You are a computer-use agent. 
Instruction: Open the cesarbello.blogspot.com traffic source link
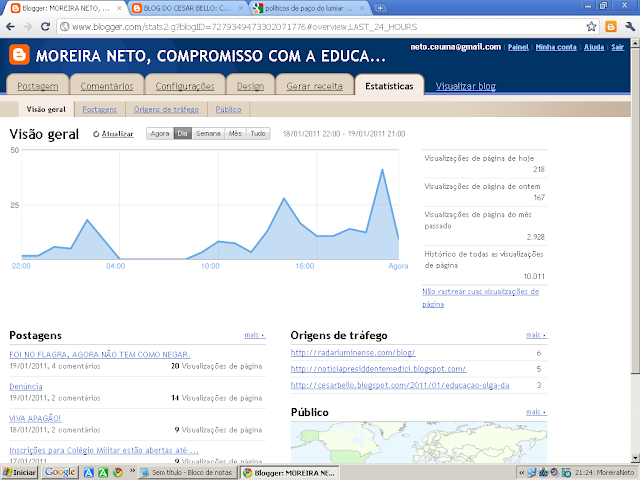(x=400, y=385)
